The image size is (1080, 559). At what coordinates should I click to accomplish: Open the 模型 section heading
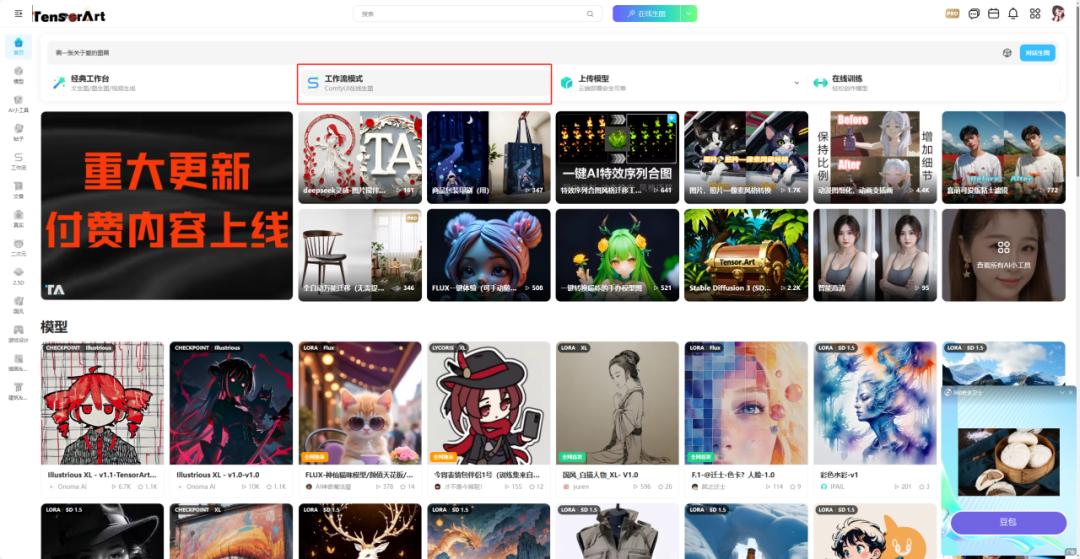54,326
